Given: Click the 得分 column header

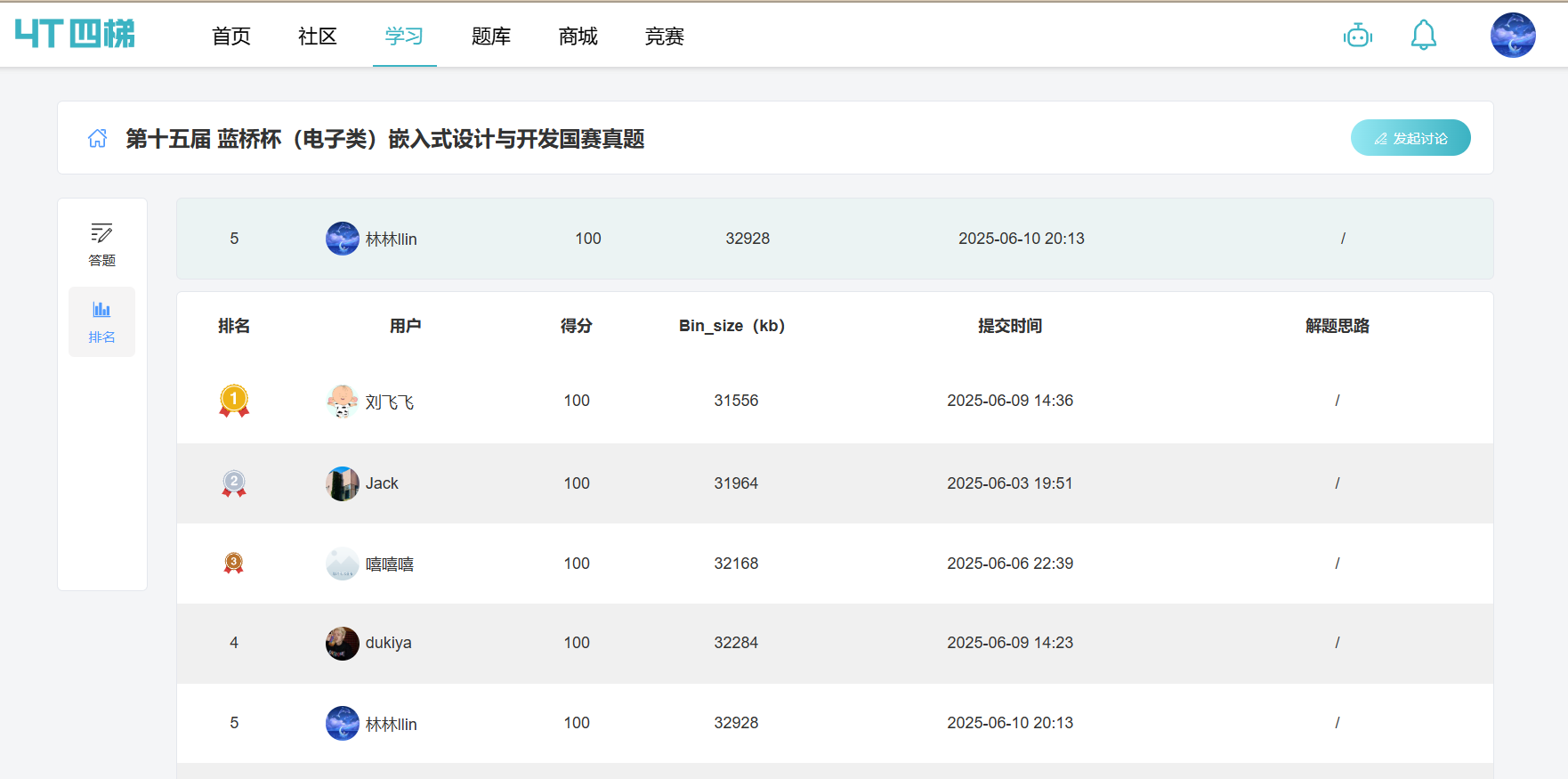Looking at the screenshot, I should [577, 326].
